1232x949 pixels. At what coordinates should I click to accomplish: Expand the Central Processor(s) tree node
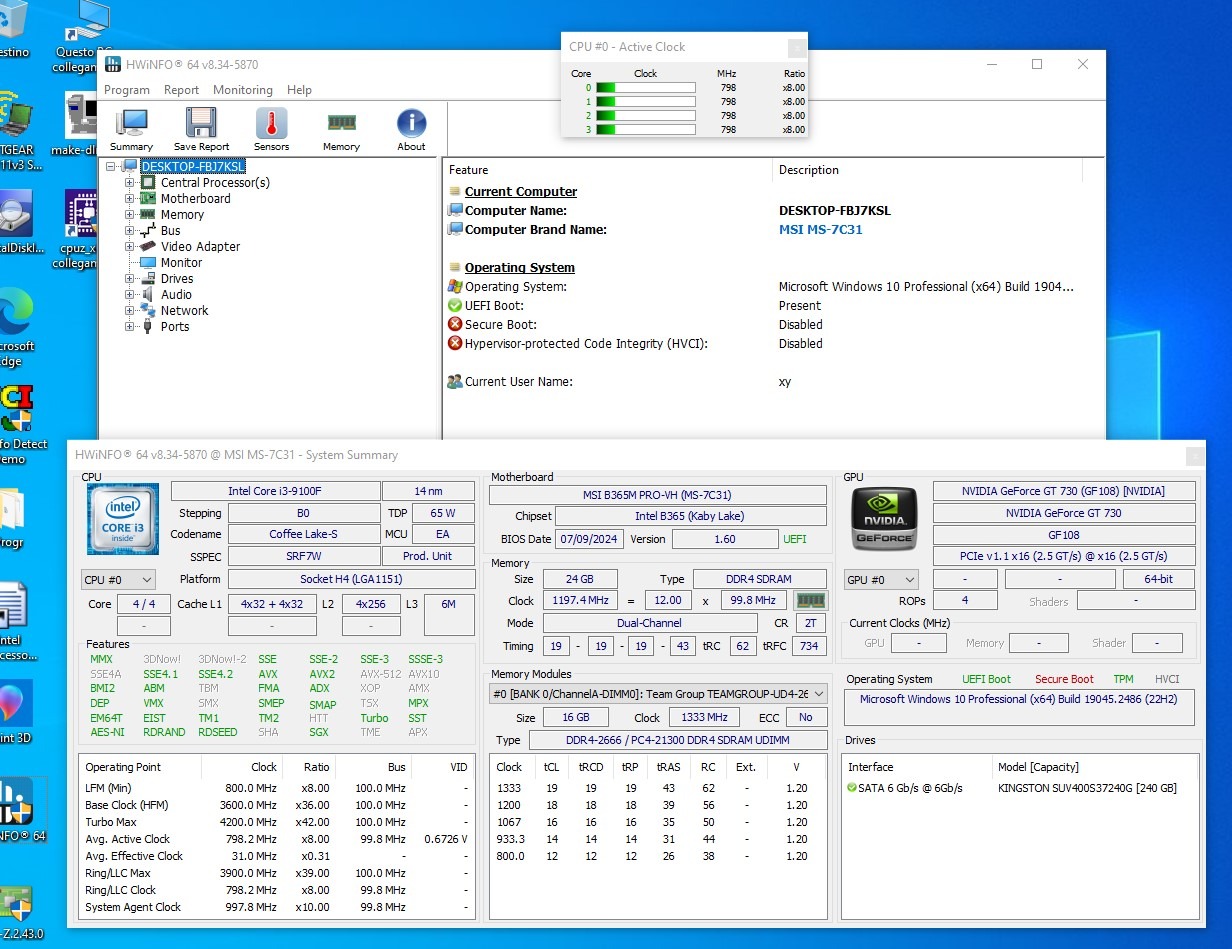(129, 183)
